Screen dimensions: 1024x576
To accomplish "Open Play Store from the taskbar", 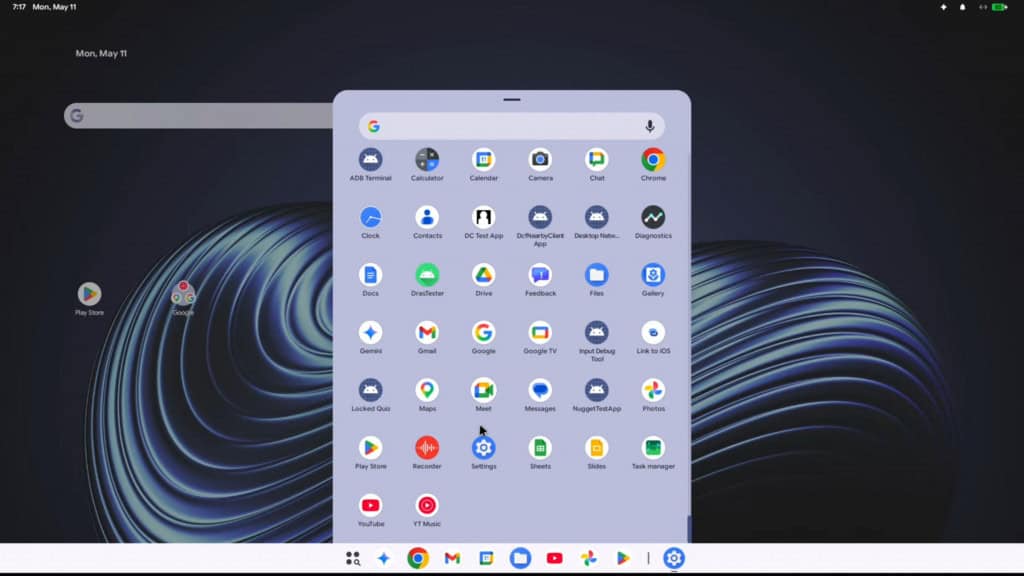I will tap(622, 558).
